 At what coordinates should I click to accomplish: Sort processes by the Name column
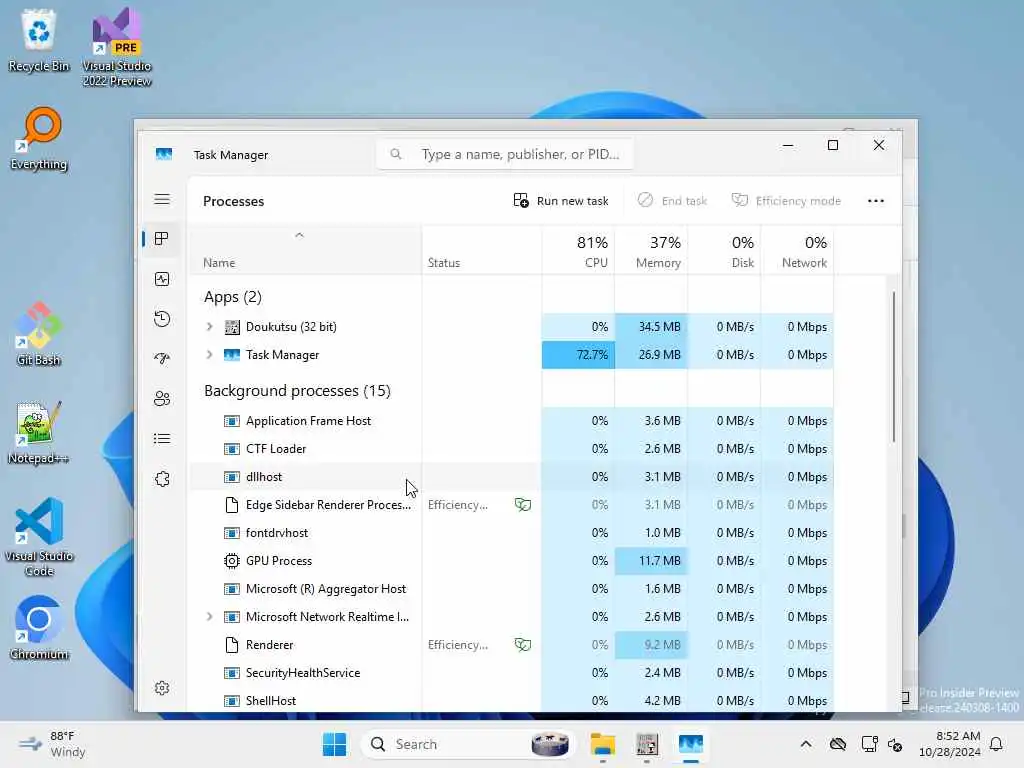[306, 250]
